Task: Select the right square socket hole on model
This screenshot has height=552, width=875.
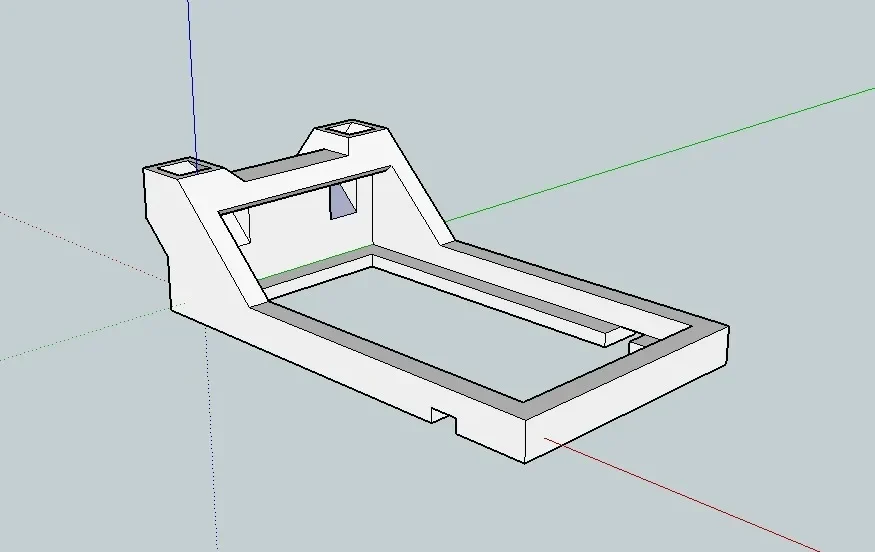Action: point(349,129)
